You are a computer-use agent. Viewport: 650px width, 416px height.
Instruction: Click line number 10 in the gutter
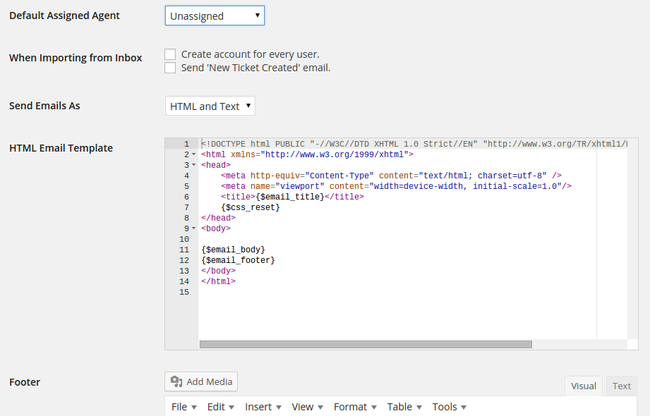pos(184,239)
